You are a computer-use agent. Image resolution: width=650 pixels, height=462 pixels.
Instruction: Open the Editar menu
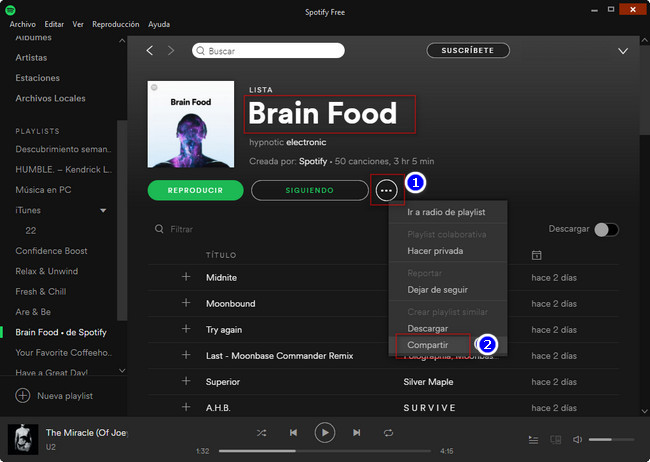[x=54, y=24]
